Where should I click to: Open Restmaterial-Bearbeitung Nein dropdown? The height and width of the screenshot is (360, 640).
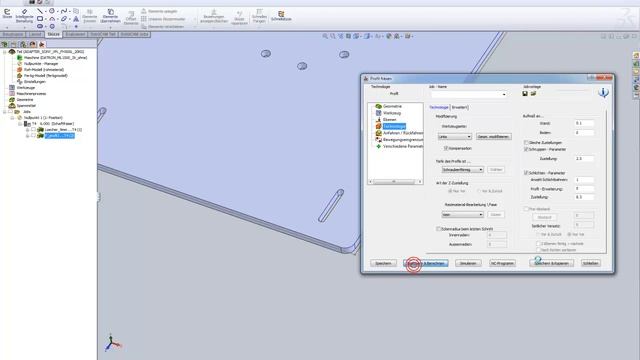[463, 214]
